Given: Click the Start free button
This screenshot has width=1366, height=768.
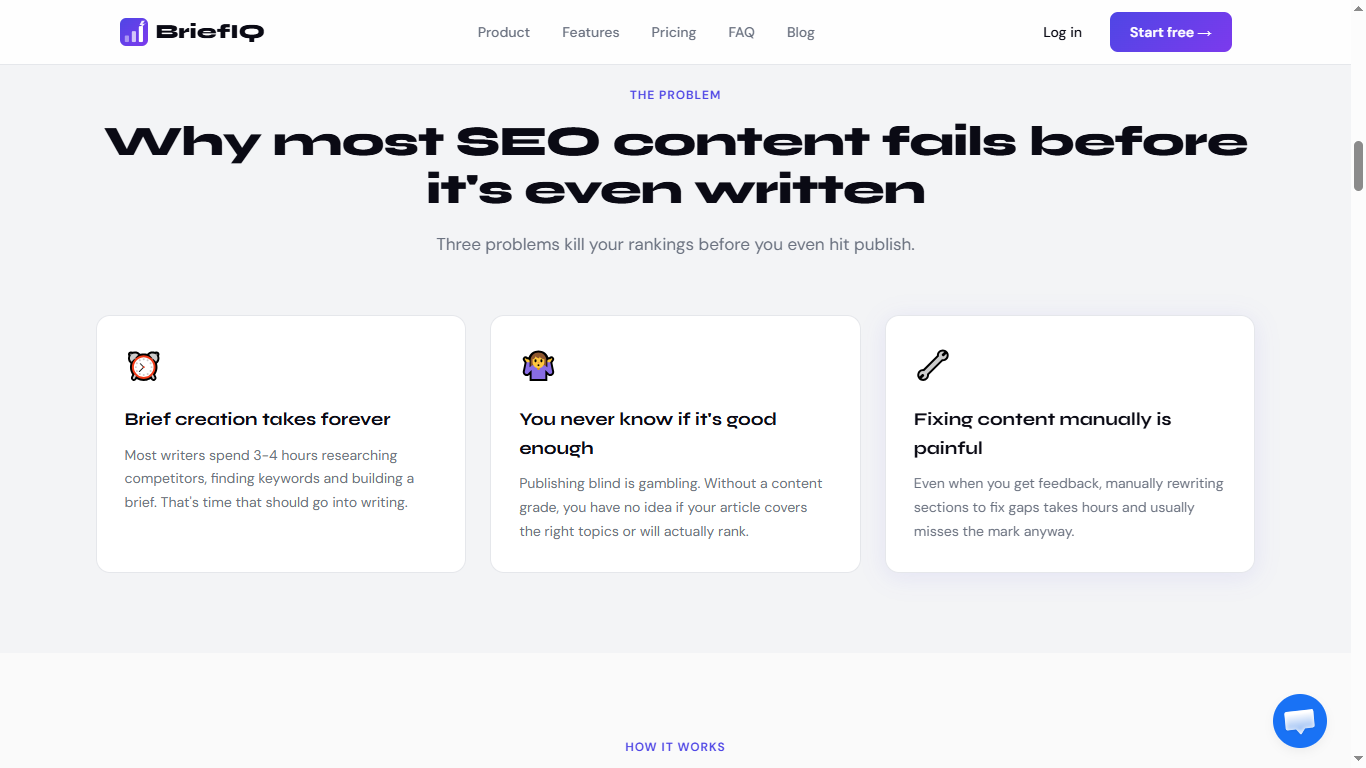Looking at the screenshot, I should coord(1170,32).
